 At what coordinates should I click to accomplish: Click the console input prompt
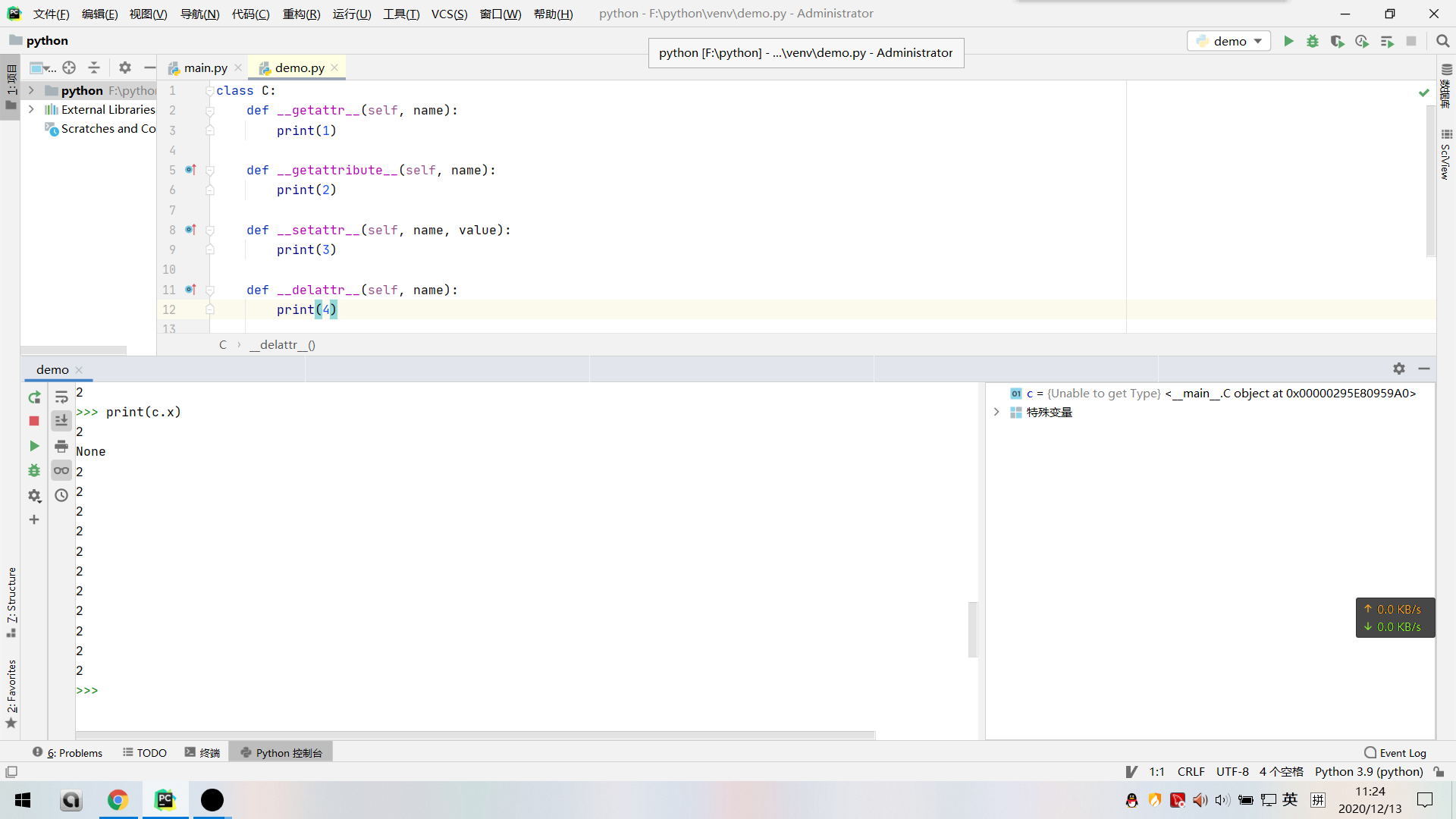(x=87, y=690)
